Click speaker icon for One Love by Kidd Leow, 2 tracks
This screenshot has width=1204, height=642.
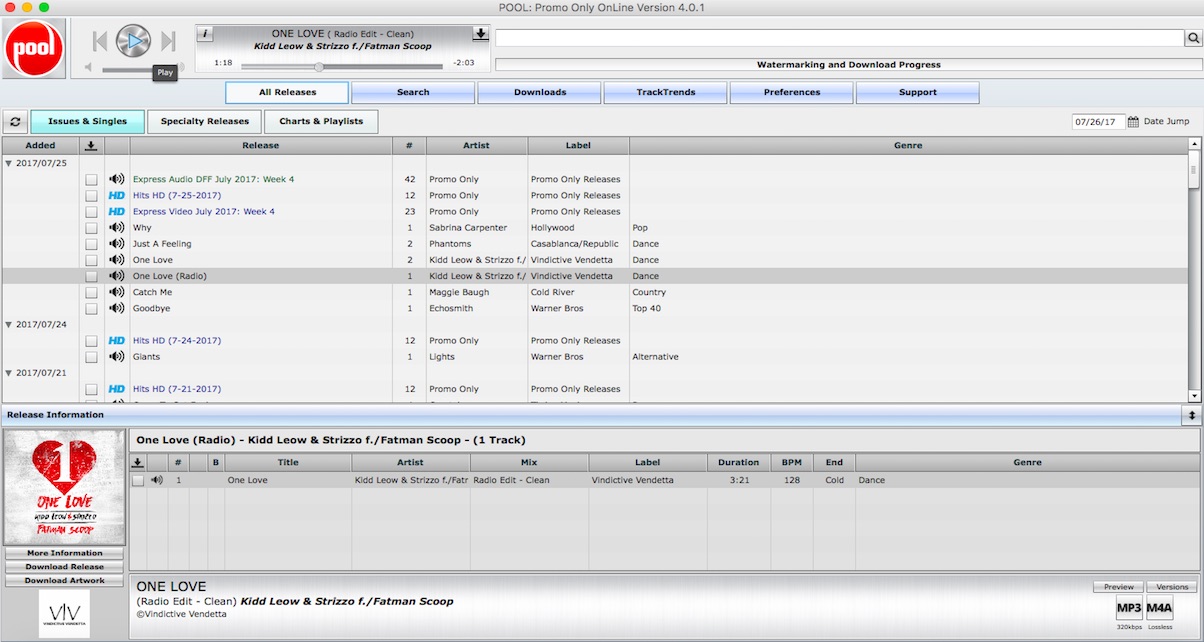click(117, 260)
